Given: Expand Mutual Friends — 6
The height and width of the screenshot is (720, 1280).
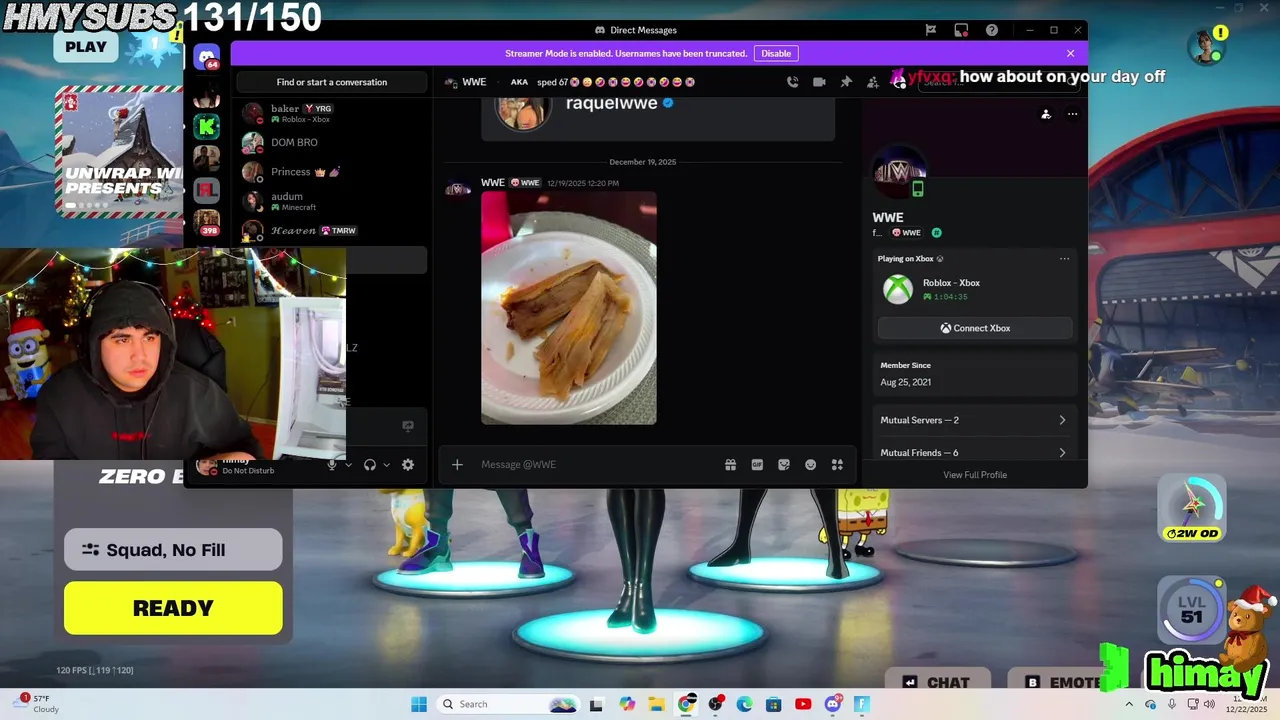Looking at the screenshot, I should click(974, 452).
